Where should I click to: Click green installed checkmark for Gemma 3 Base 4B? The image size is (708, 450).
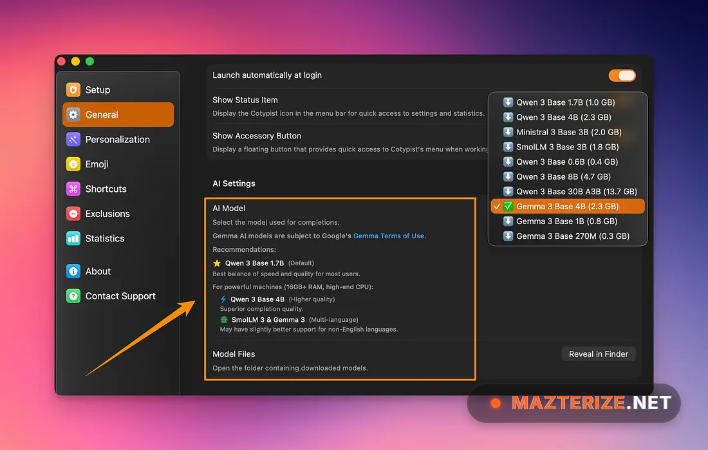coord(508,206)
